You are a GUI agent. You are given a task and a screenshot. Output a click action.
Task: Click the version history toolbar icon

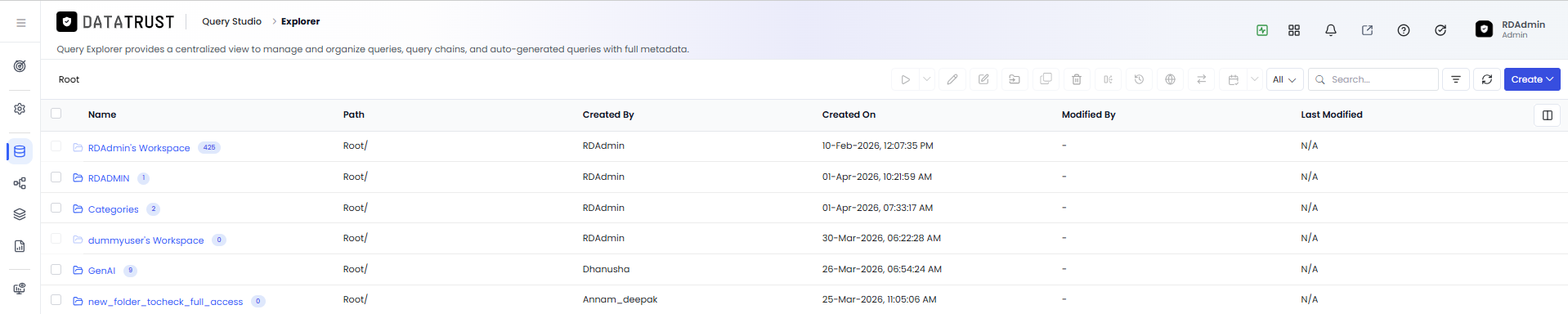click(x=1139, y=79)
